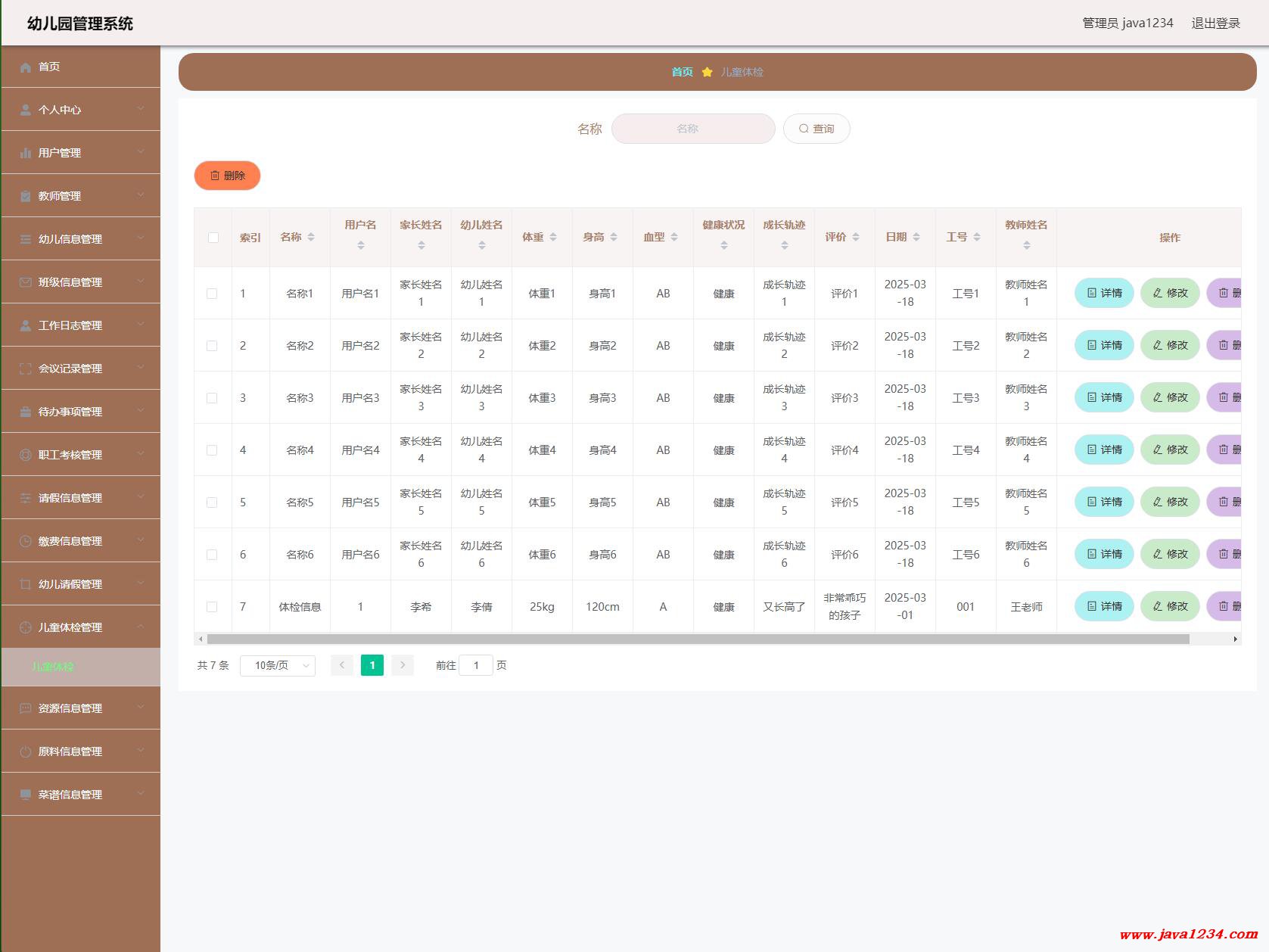1269x952 pixels.
Task: Click the sliders icon for 请假信息管理
Action: click(x=25, y=499)
